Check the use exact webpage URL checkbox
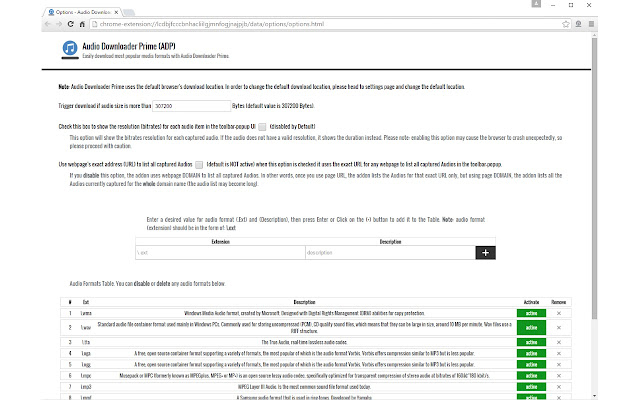Image resolution: width=640 pixels, height=400 pixels. [x=199, y=165]
